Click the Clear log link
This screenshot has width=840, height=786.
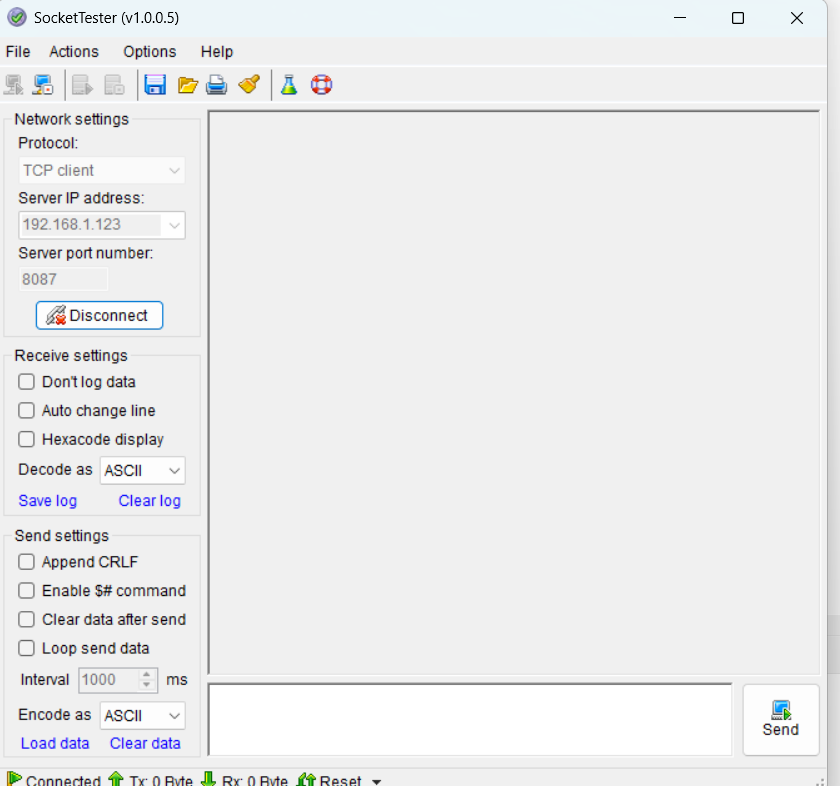point(149,500)
